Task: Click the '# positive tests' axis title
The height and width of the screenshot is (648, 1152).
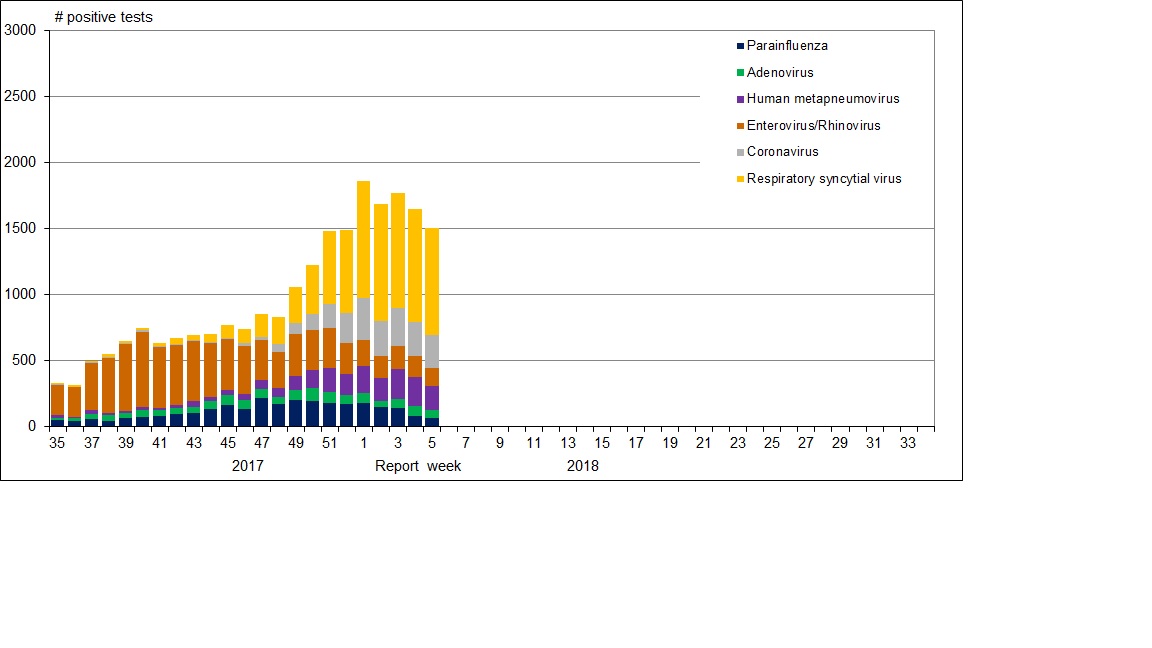Action: (x=103, y=17)
